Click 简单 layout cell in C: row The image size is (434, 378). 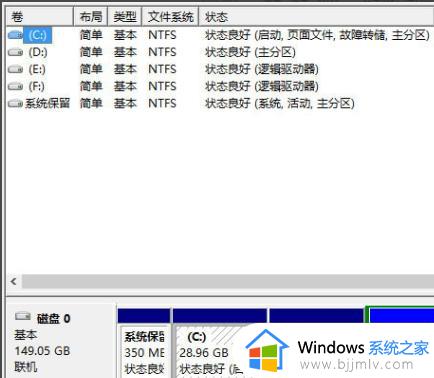click(91, 35)
